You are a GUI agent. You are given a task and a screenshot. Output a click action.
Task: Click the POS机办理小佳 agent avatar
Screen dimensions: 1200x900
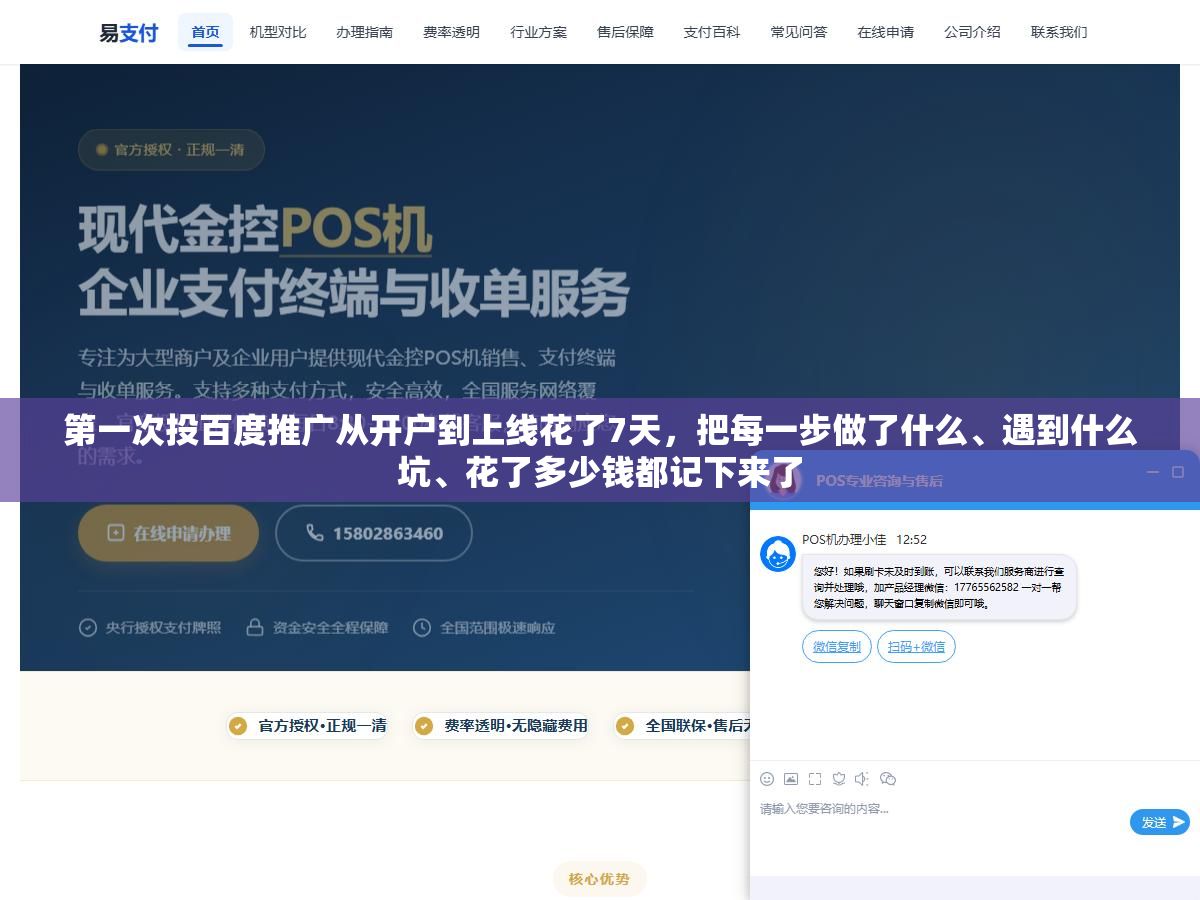tap(778, 554)
